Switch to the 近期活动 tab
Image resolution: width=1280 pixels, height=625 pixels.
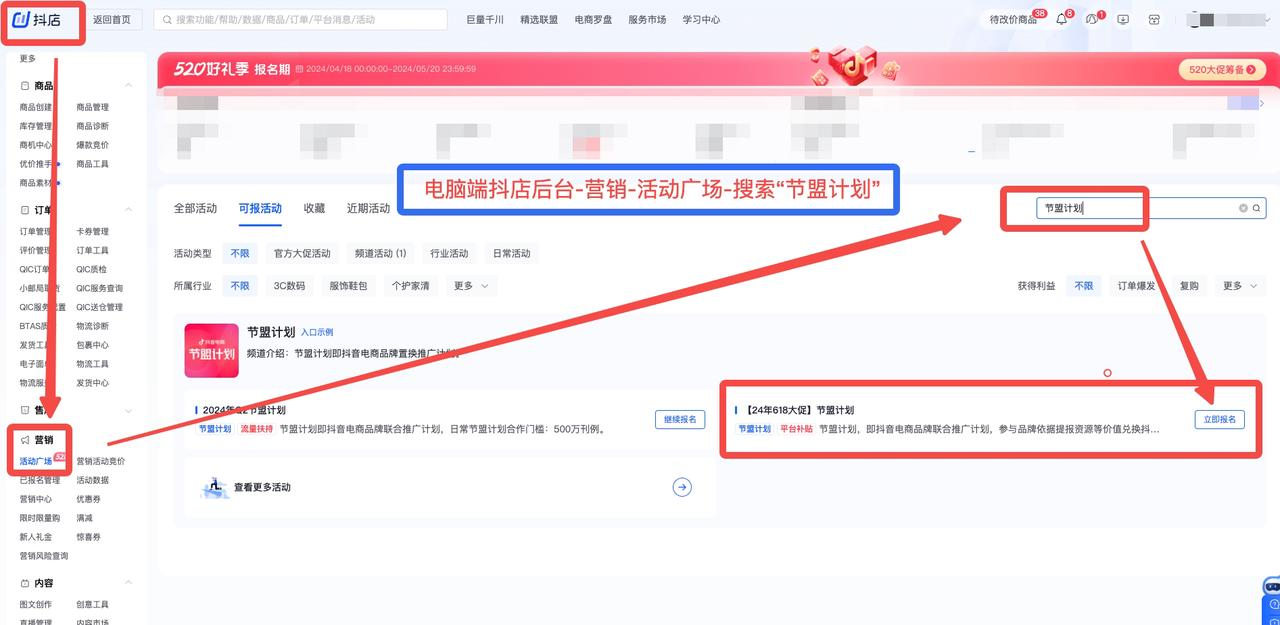tap(368, 208)
